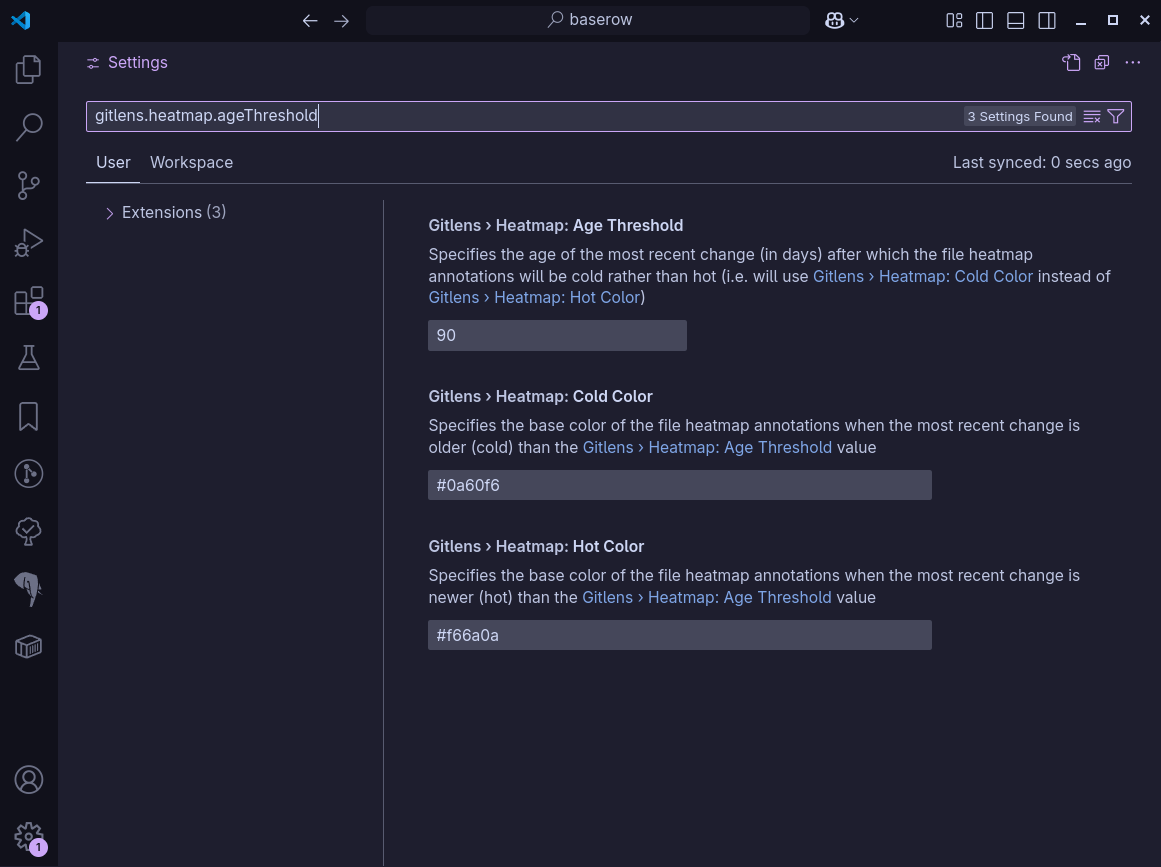Edit the Age Threshold value 90
This screenshot has width=1161, height=867.
557,335
